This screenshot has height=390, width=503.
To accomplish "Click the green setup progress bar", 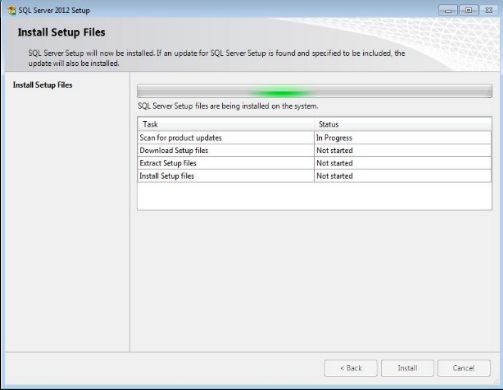I will (x=315, y=91).
